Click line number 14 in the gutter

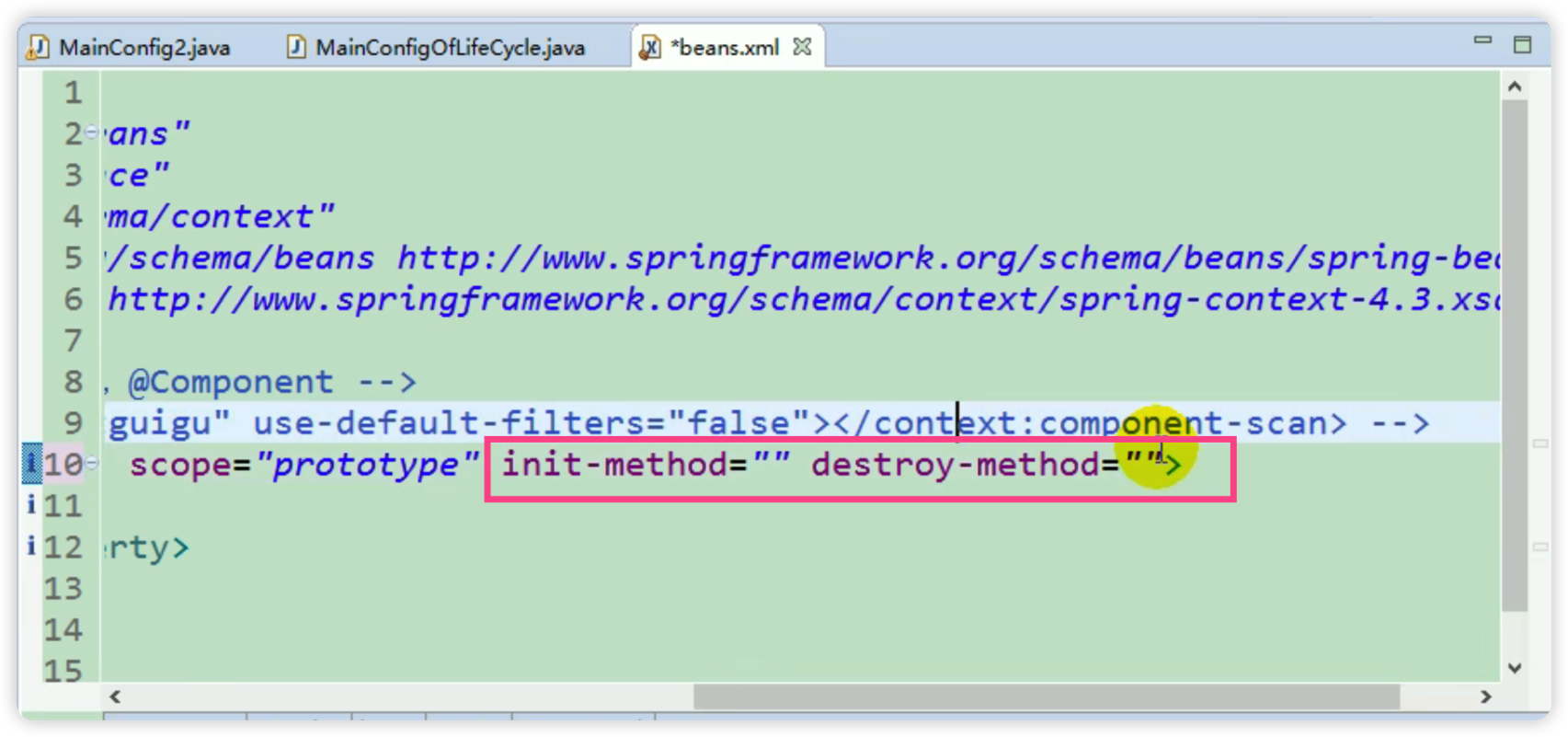pos(63,629)
